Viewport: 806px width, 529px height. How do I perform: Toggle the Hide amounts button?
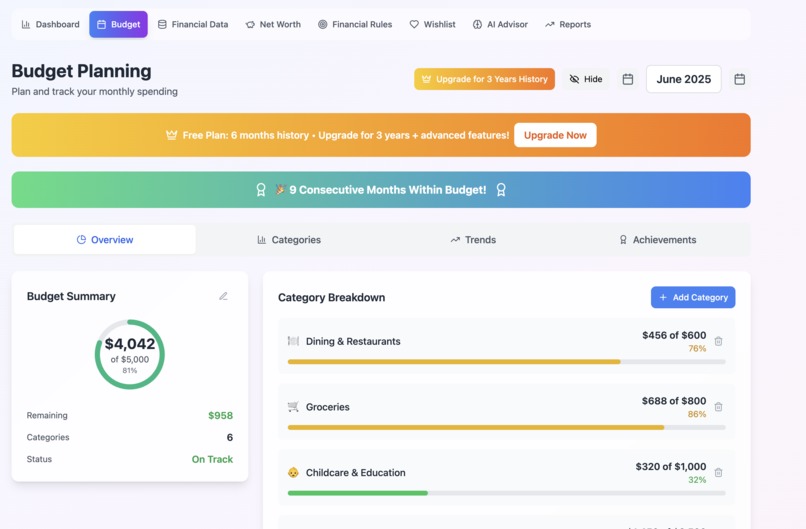point(585,79)
